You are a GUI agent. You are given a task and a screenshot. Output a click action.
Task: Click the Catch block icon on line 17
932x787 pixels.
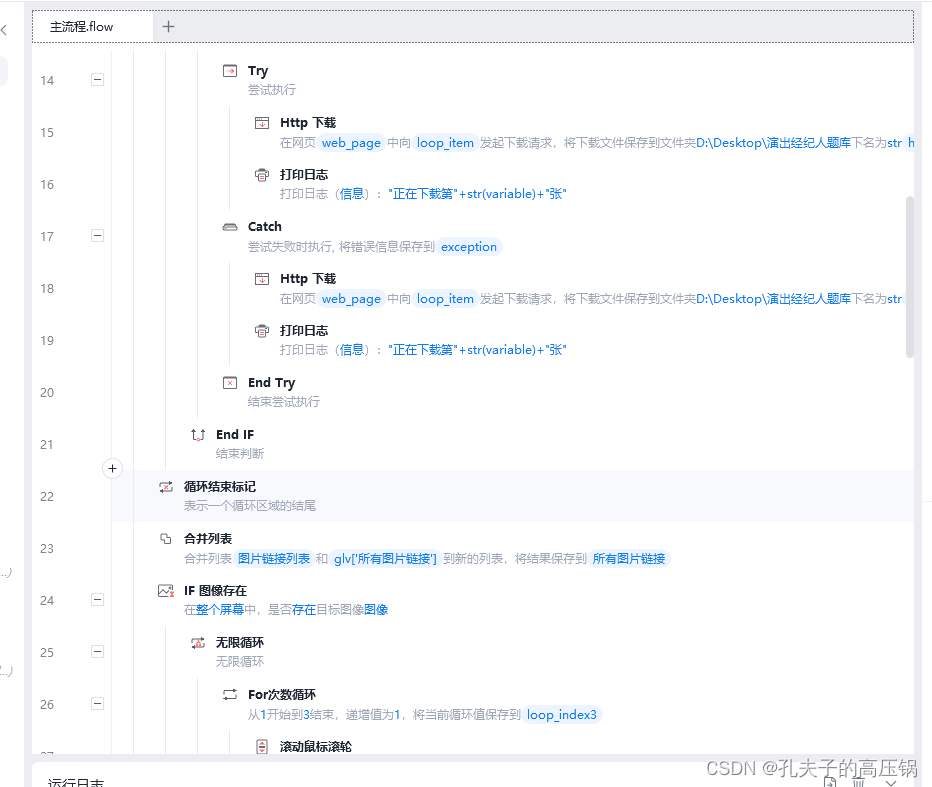coord(231,226)
